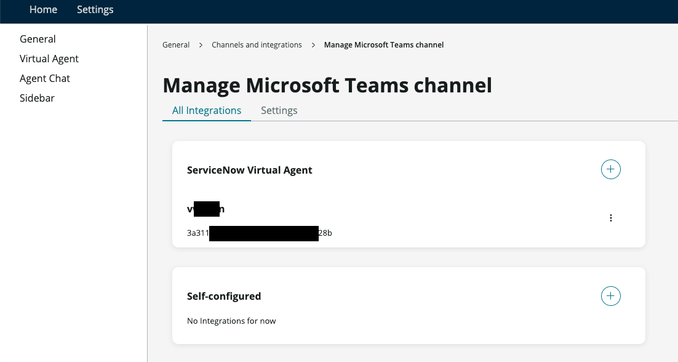678x362 pixels.
Task: Select Sidebar in the left navigation
Action: pos(37,98)
